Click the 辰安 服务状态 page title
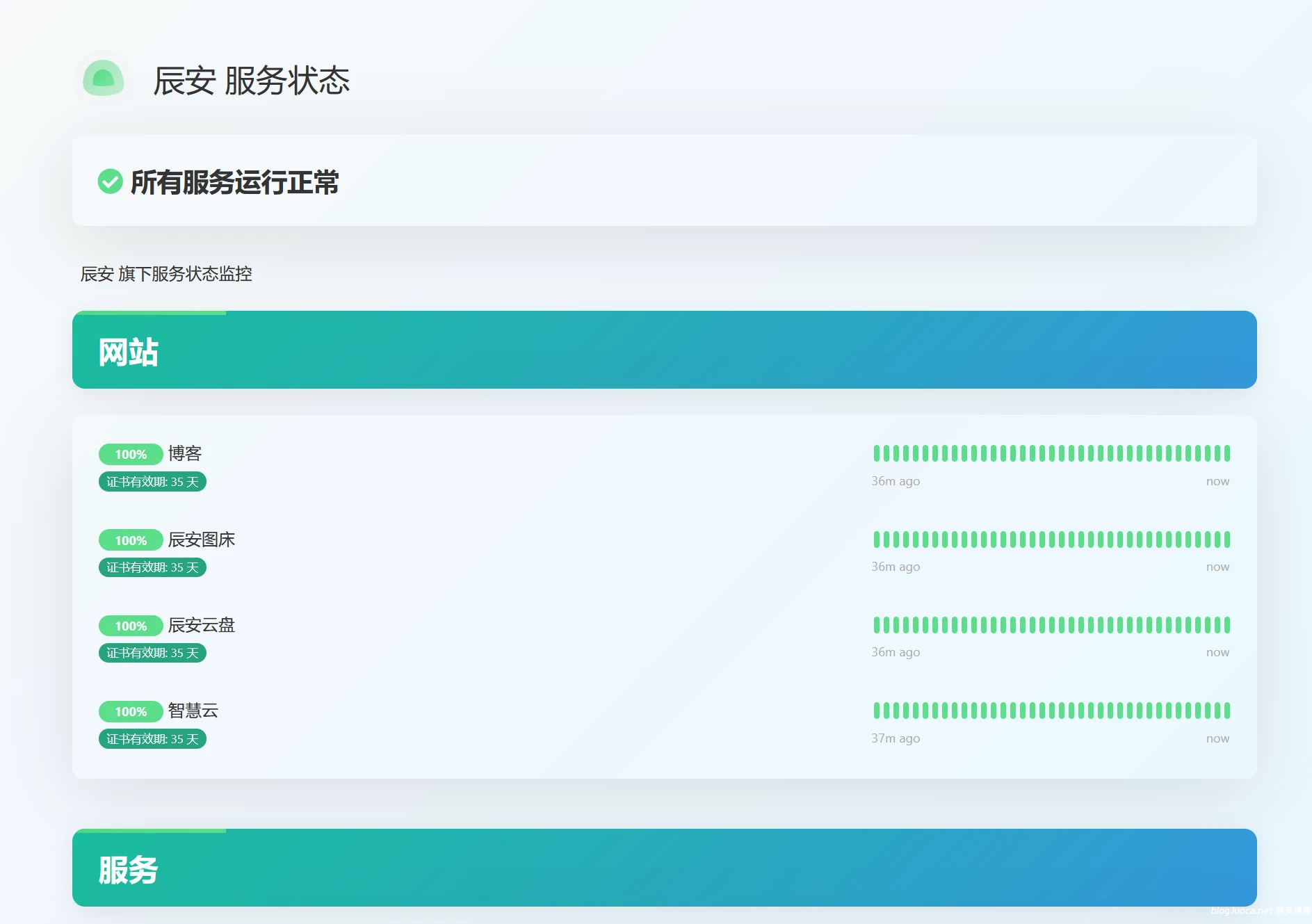 251,81
